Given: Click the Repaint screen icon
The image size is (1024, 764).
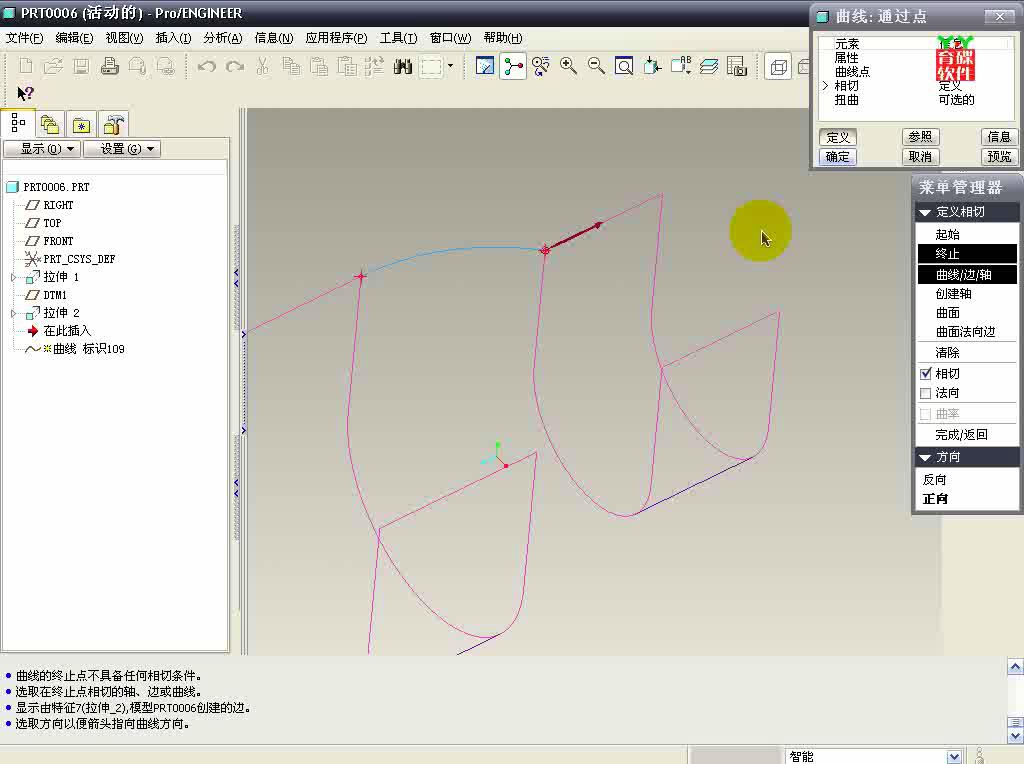Looking at the screenshot, I should 485,66.
